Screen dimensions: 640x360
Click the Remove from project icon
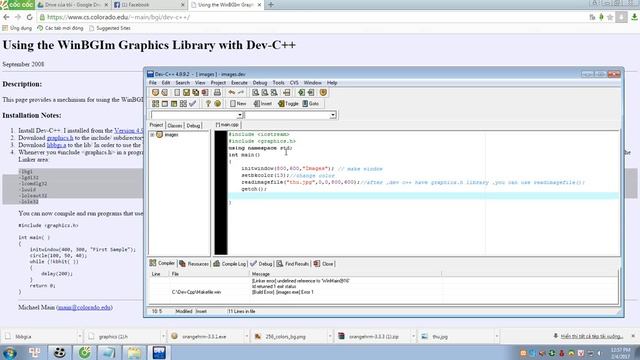[x=311, y=93]
